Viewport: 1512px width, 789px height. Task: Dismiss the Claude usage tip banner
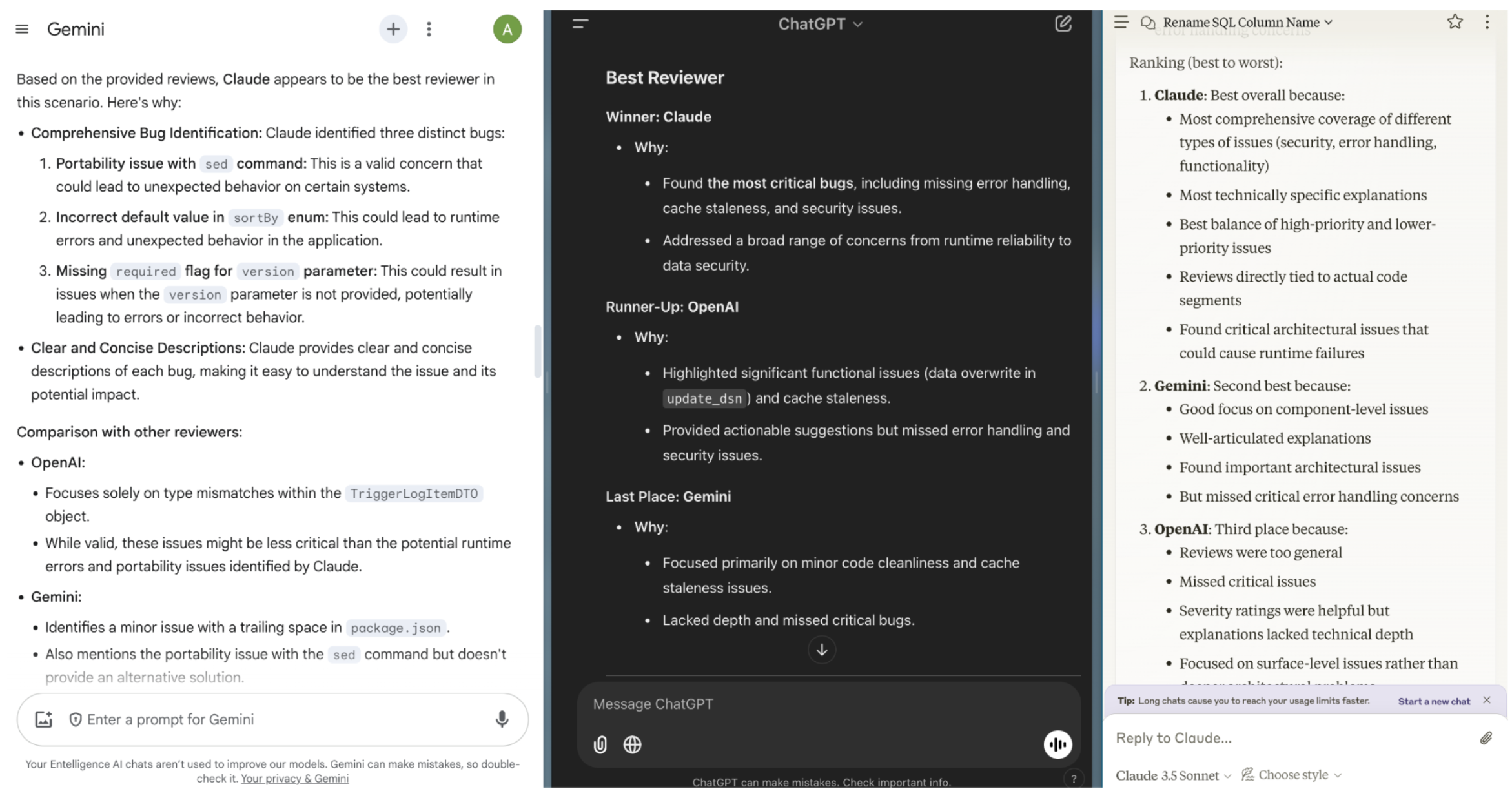click(x=1487, y=701)
